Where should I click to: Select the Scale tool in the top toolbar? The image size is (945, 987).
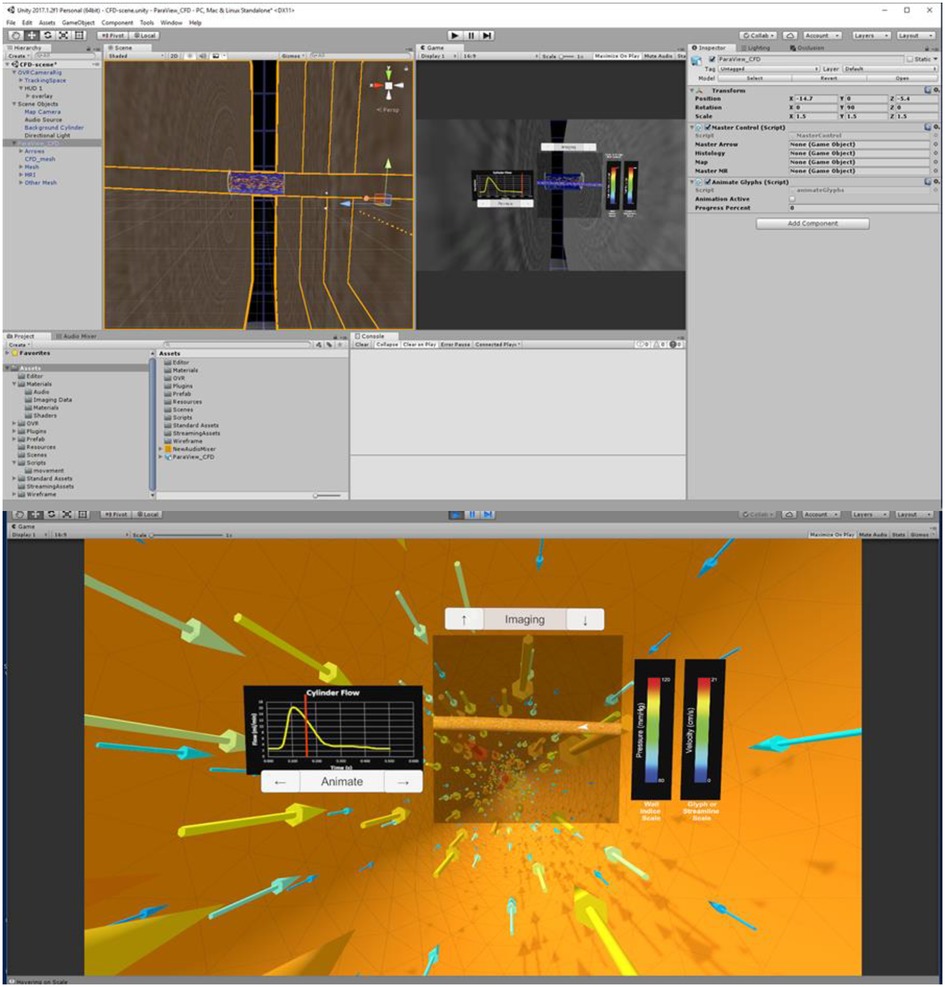pyautogui.click(x=64, y=35)
